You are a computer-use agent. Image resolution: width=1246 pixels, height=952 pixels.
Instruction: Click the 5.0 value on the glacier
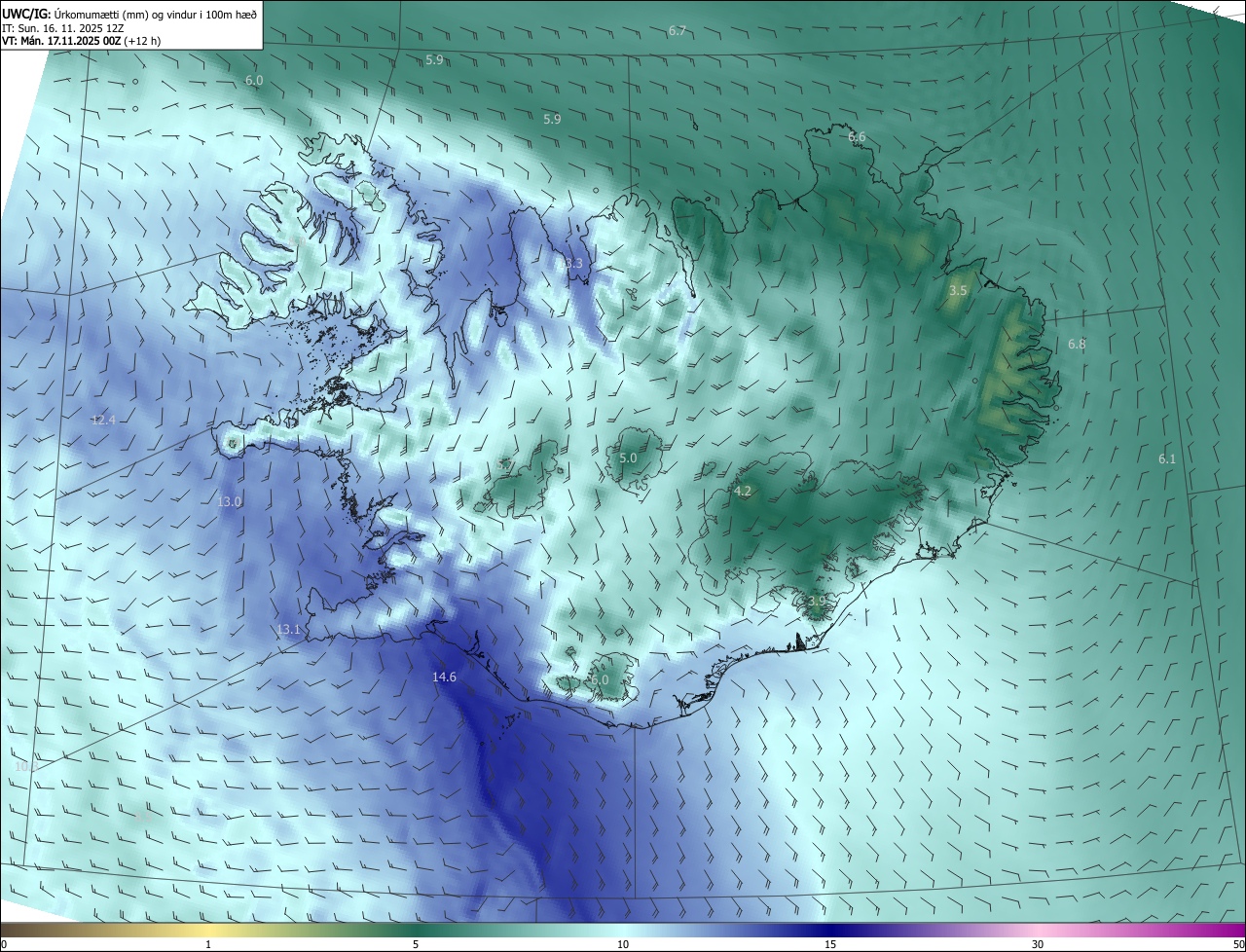pos(628,458)
